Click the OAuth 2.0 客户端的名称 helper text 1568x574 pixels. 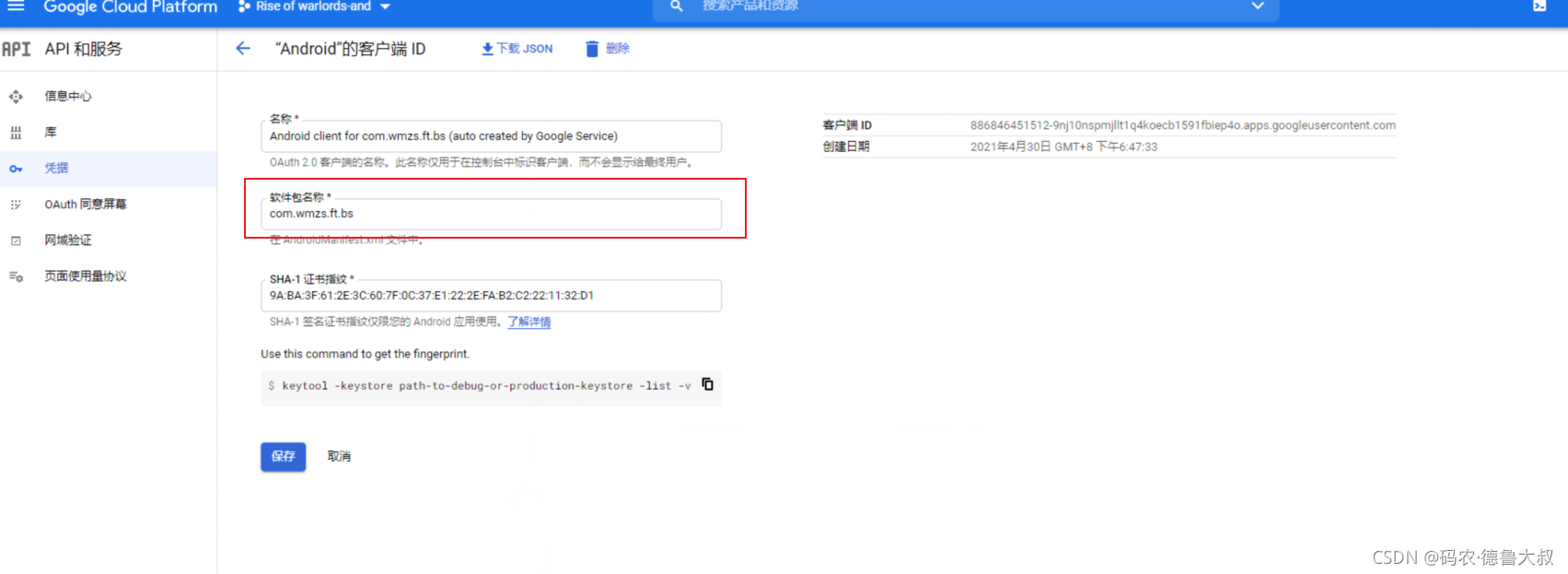pos(481,162)
